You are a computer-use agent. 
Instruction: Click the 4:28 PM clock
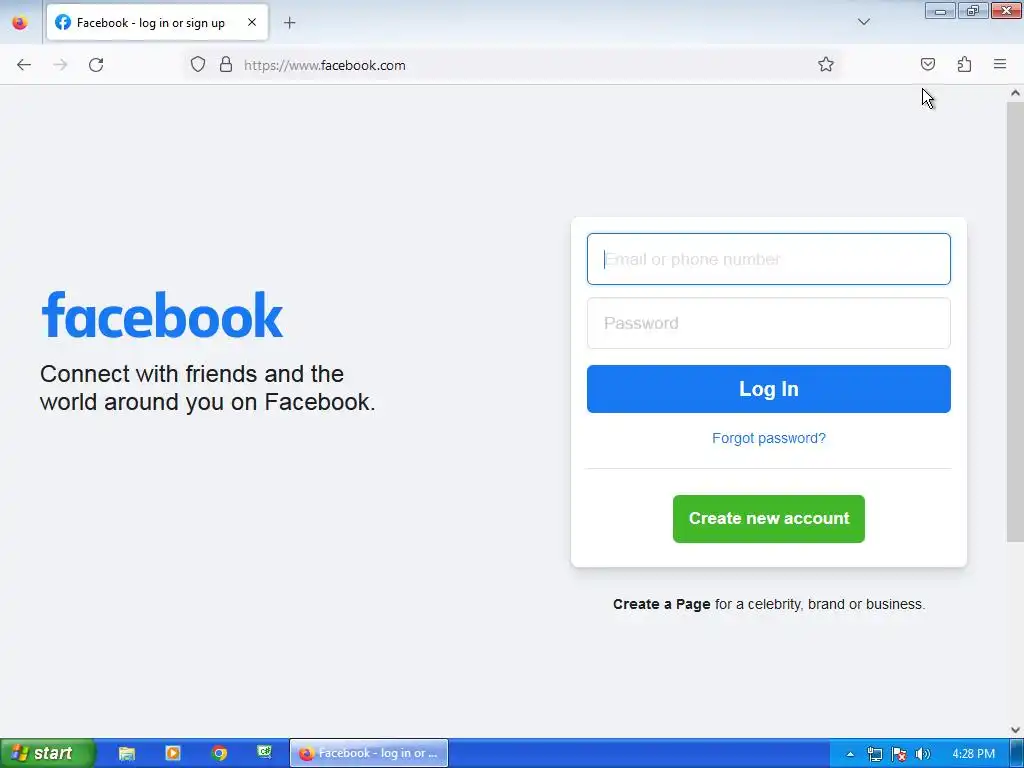973,754
